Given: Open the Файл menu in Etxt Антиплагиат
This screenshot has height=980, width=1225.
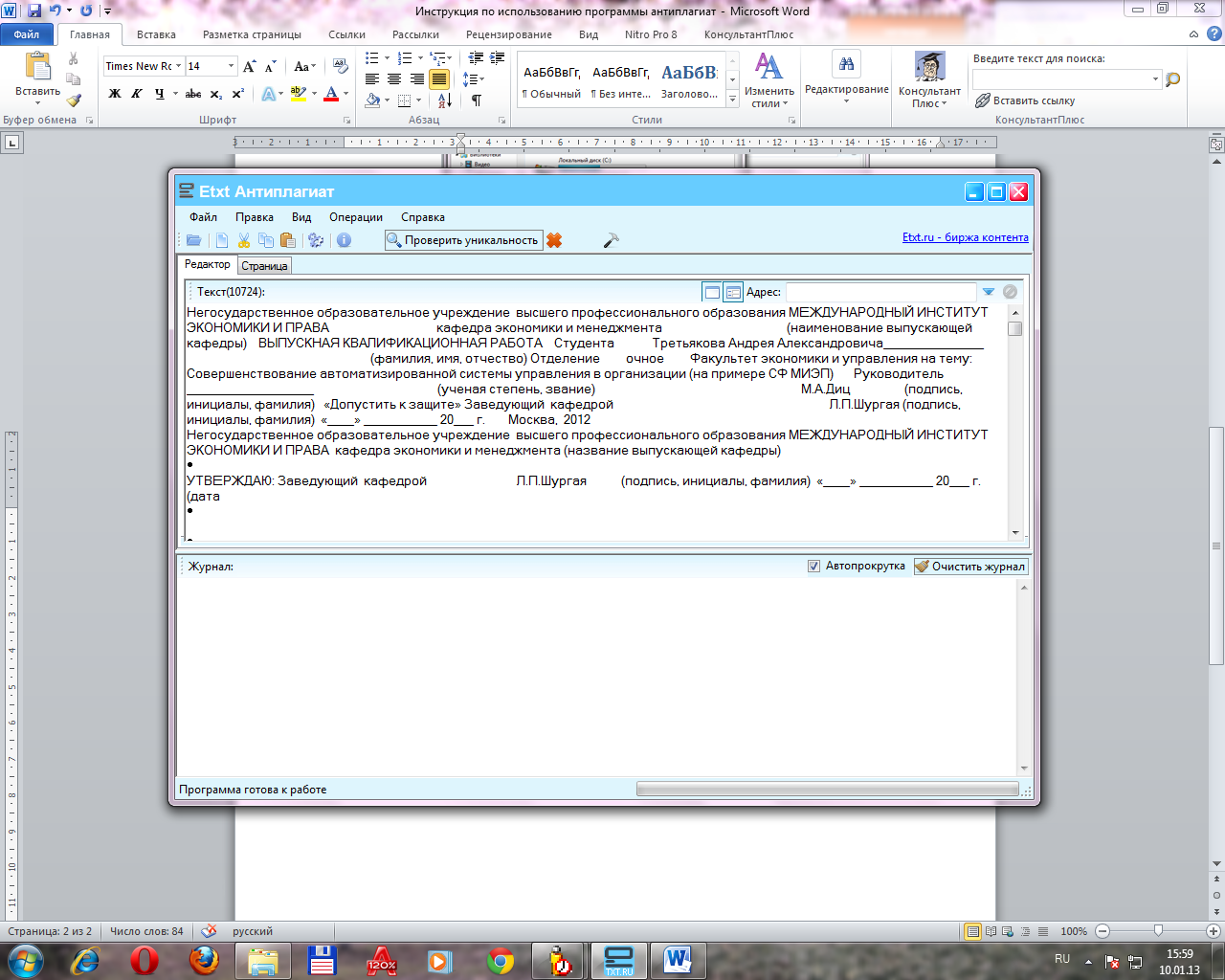Looking at the screenshot, I should [x=203, y=217].
